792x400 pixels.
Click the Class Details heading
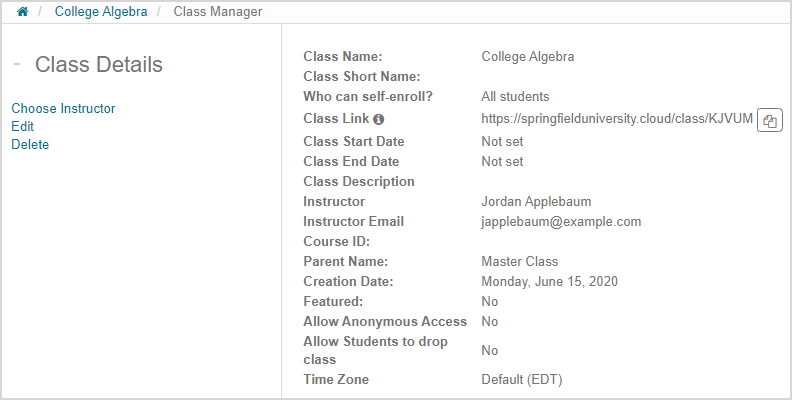click(x=99, y=65)
